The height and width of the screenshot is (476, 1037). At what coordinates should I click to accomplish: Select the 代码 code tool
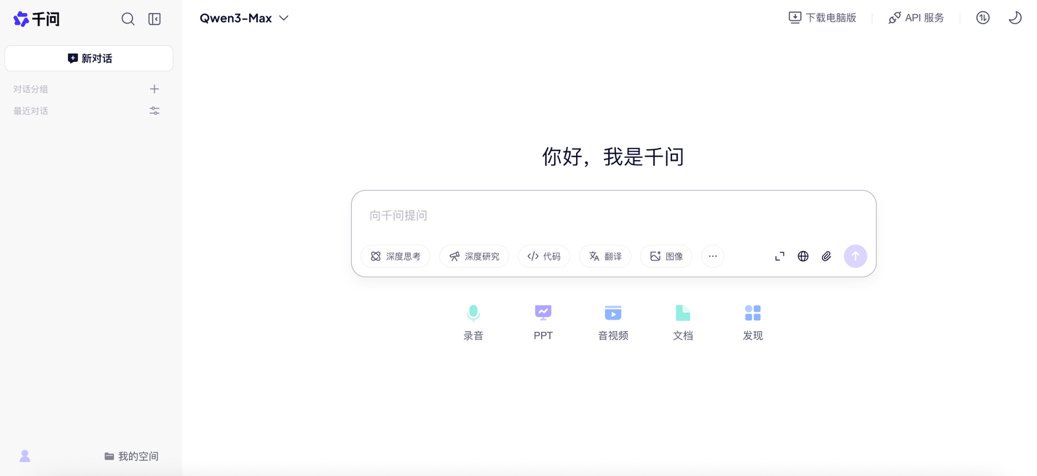coord(544,257)
